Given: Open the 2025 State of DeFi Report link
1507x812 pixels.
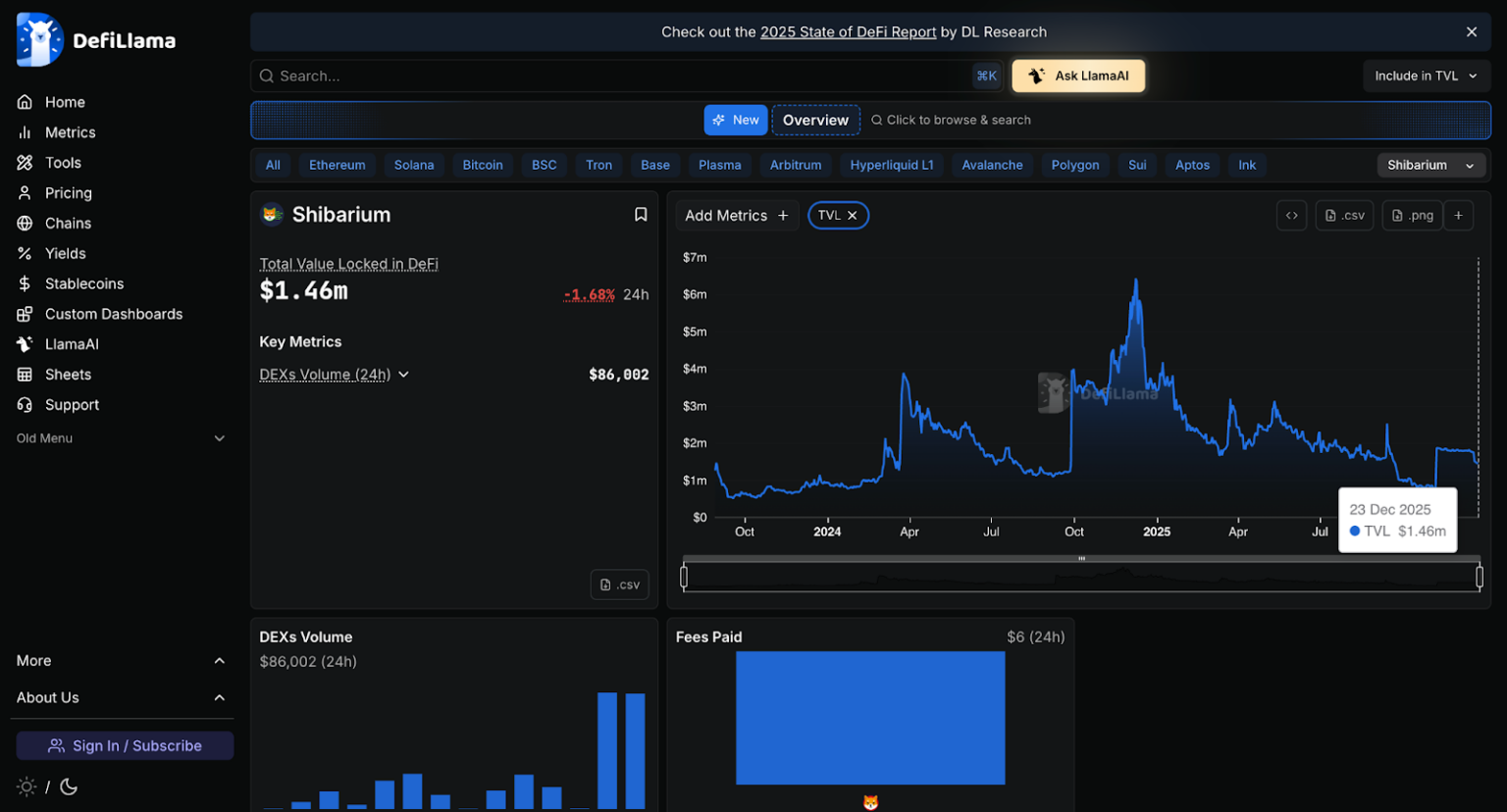Looking at the screenshot, I should 848,31.
